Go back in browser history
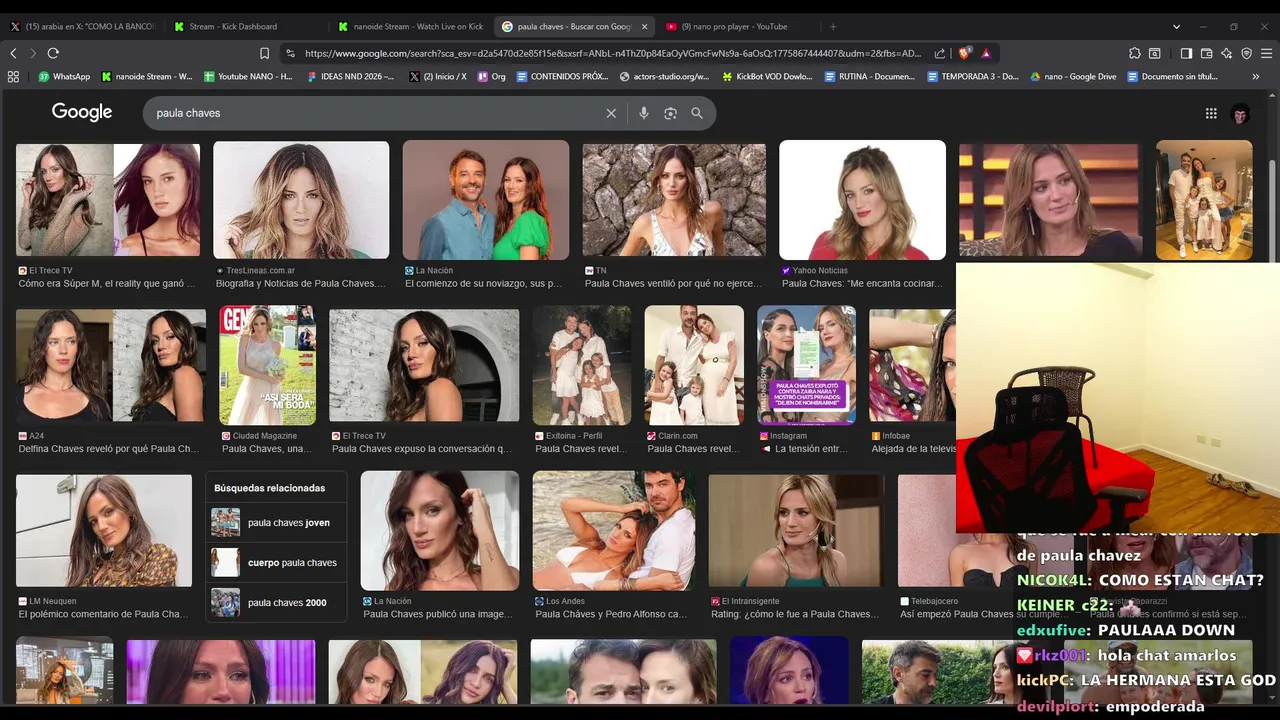 (13, 53)
